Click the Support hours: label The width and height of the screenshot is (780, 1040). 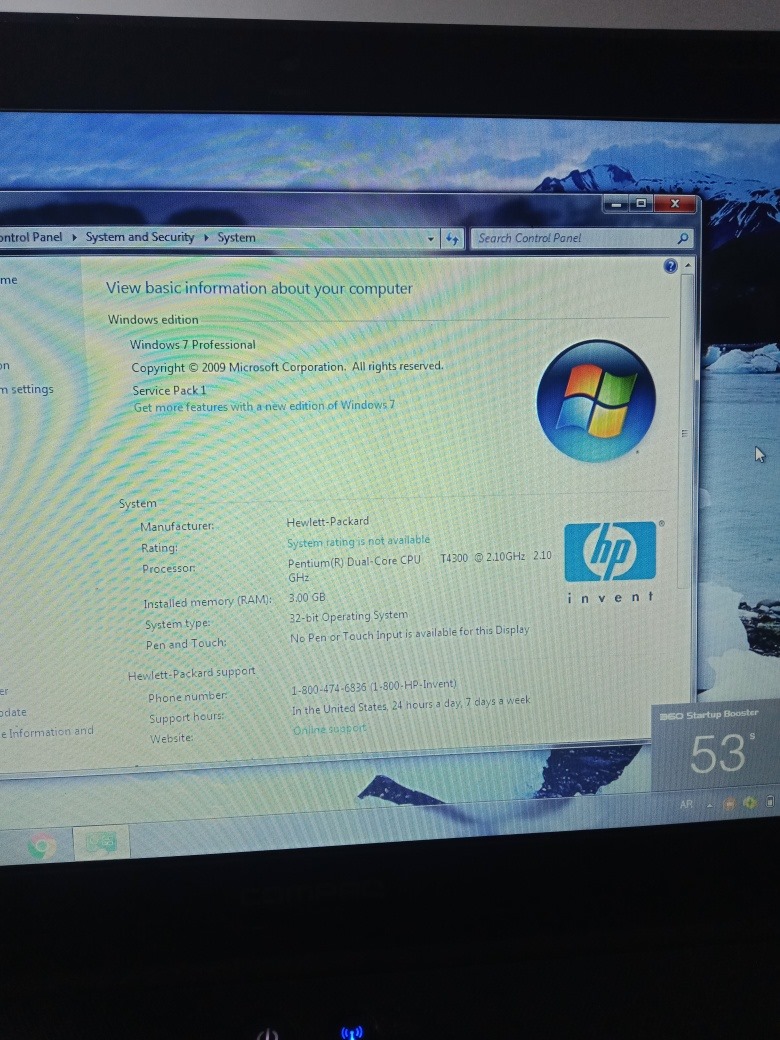point(186,717)
